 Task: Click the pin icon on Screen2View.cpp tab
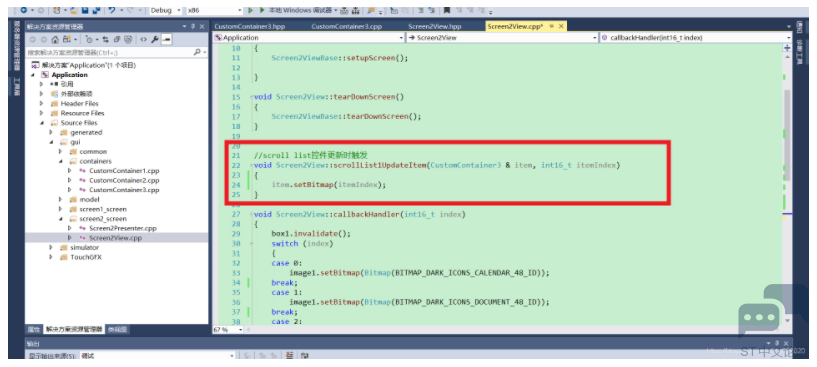(552, 27)
